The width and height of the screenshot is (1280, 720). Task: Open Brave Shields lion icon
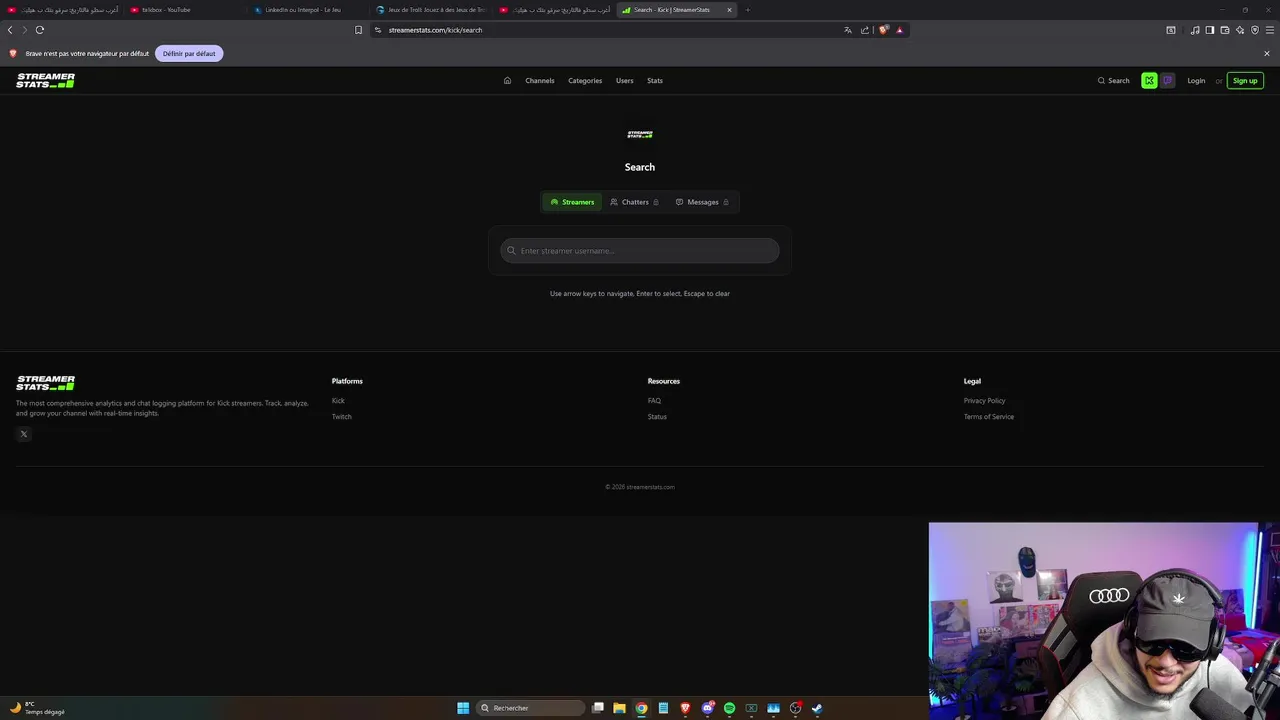tap(883, 30)
